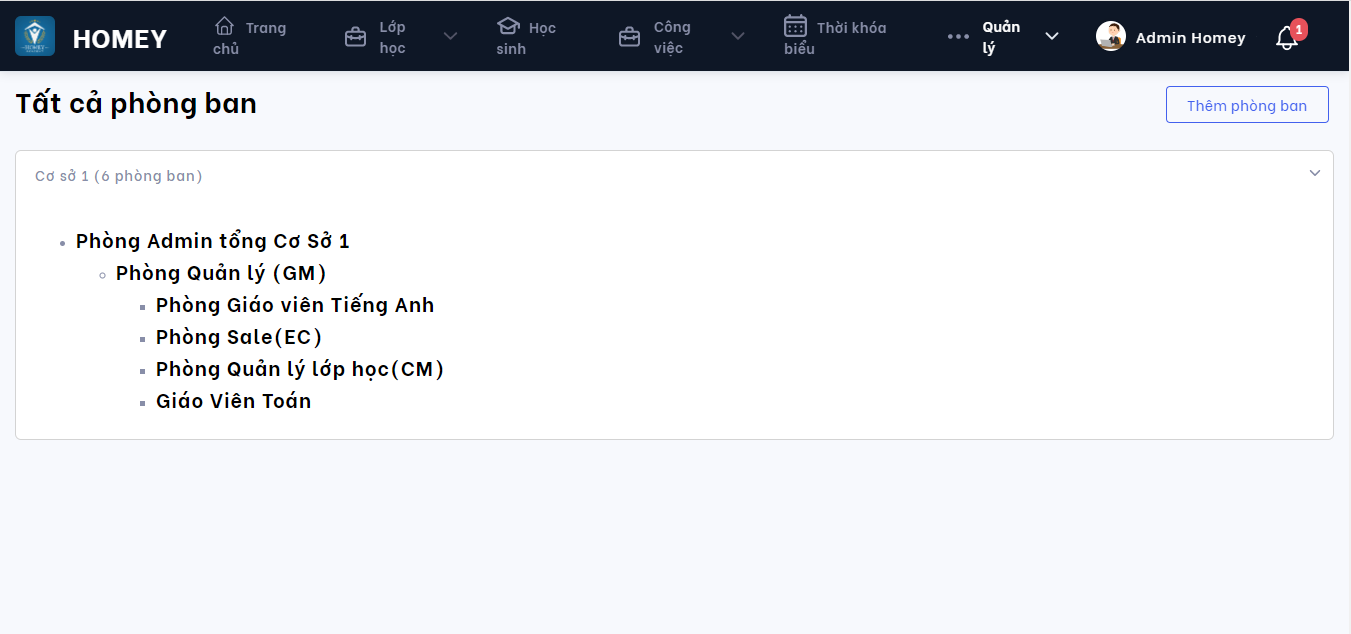
Task: Expand the Lớp học dropdown arrow
Action: click(450, 37)
